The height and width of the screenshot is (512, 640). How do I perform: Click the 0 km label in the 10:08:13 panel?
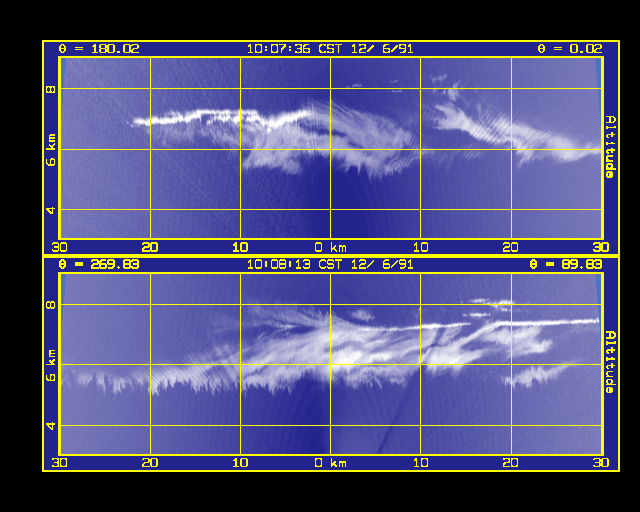coord(331,463)
